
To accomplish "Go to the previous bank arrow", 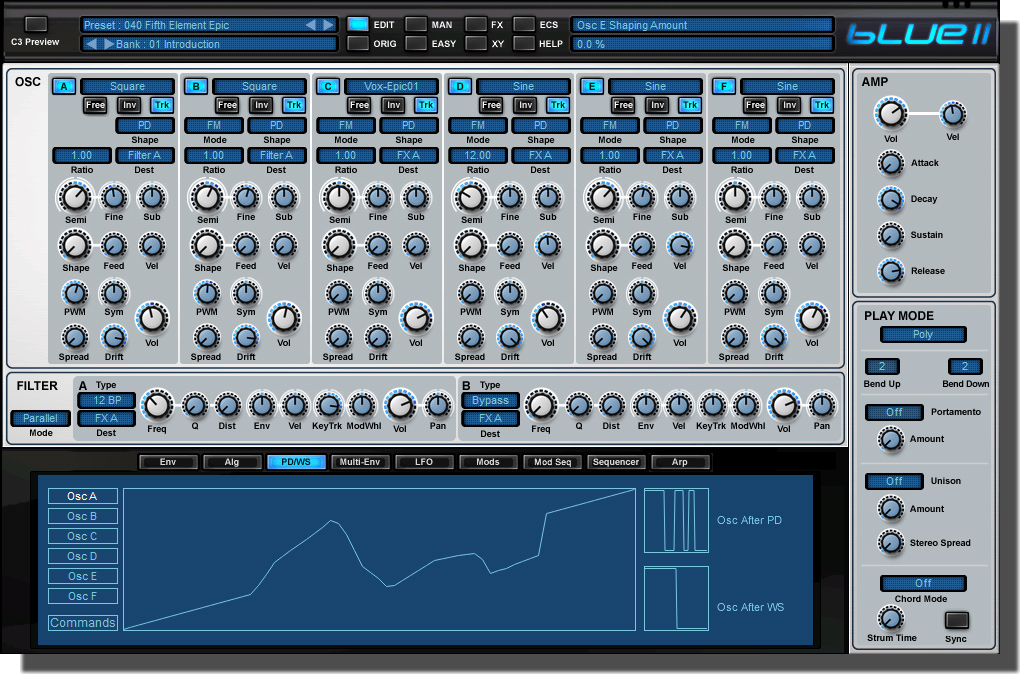I will [92, 44].
